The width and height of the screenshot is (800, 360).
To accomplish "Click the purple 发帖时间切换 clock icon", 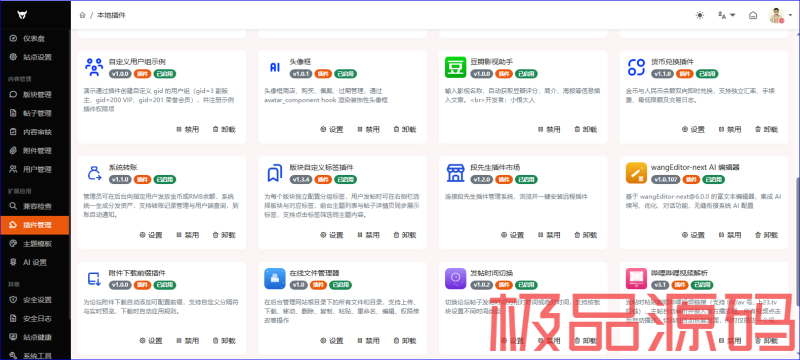I will tap(455, 278).
